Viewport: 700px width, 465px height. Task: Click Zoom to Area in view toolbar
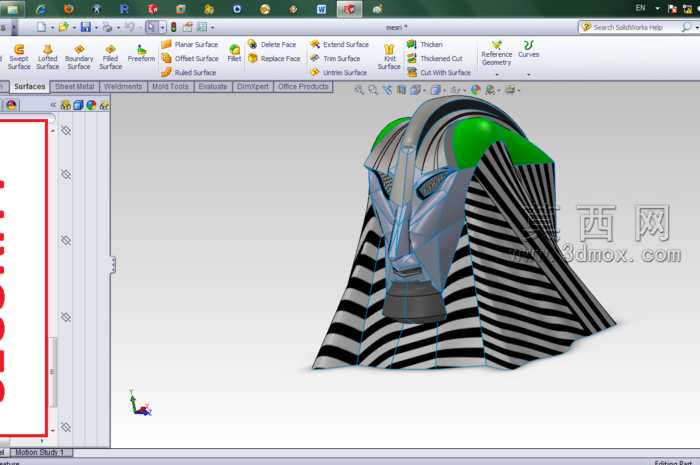[373, 90]
